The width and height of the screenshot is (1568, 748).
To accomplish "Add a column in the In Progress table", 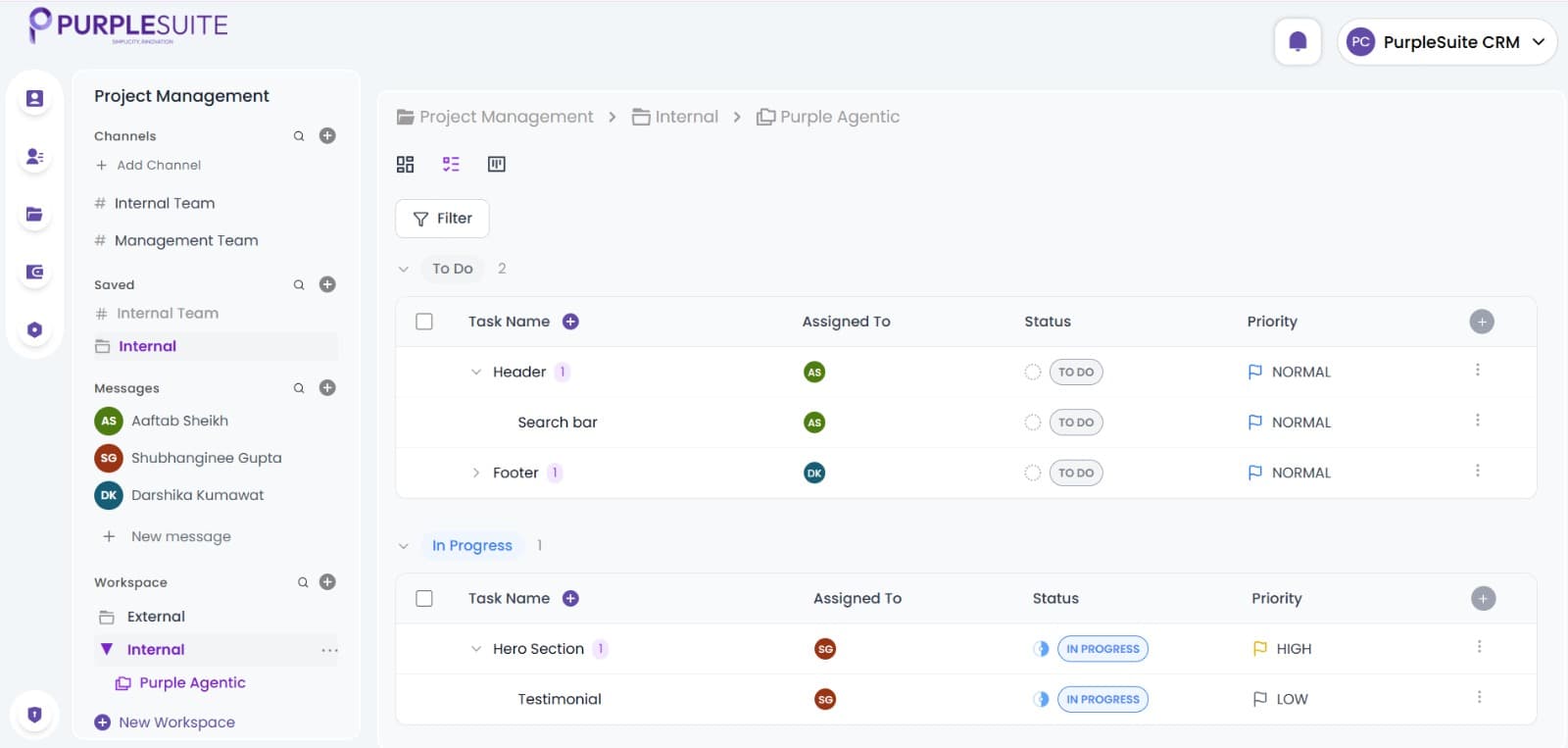I will [1483, 599].
